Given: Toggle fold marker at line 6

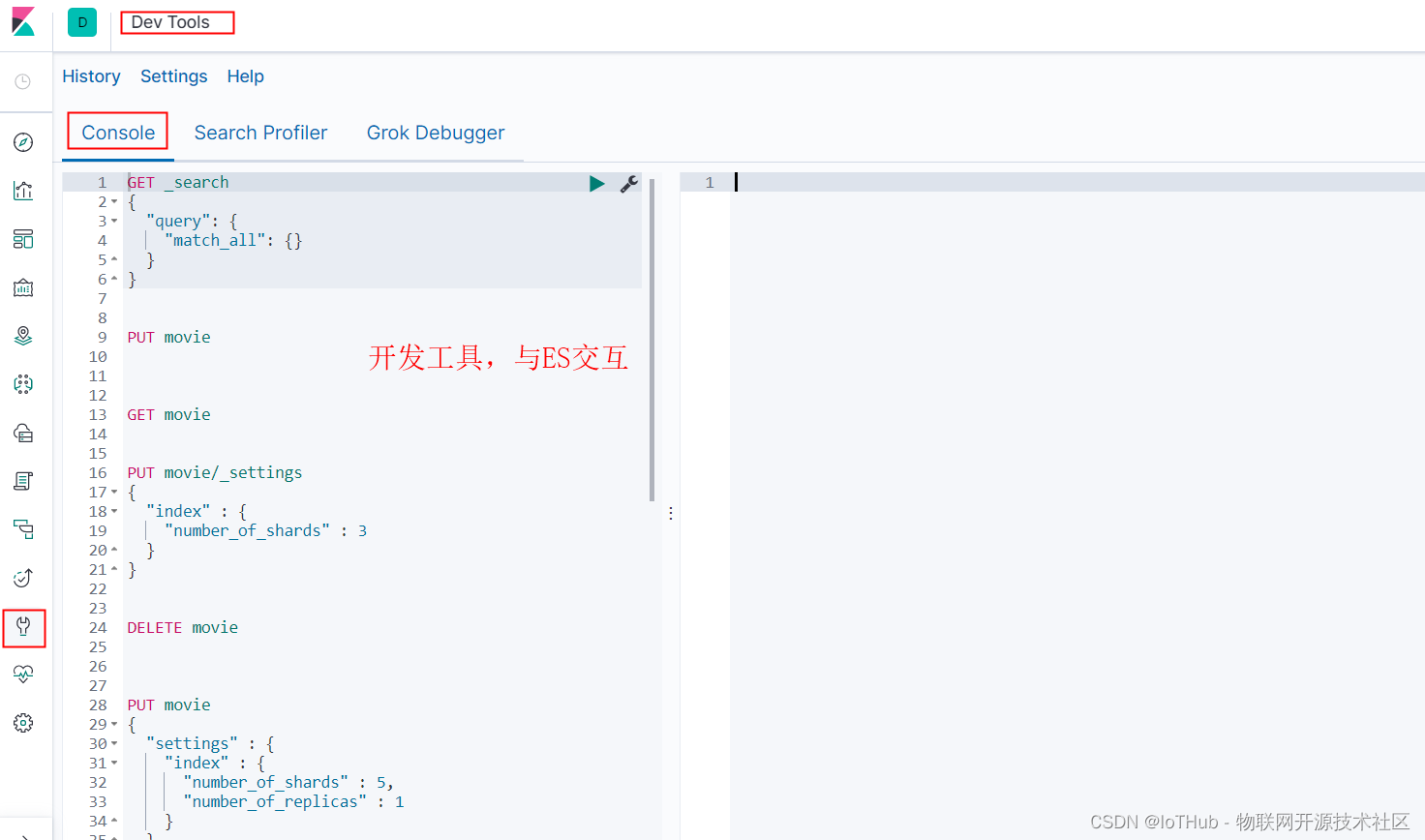Looking at the screenshot, I should coord(114,280).
